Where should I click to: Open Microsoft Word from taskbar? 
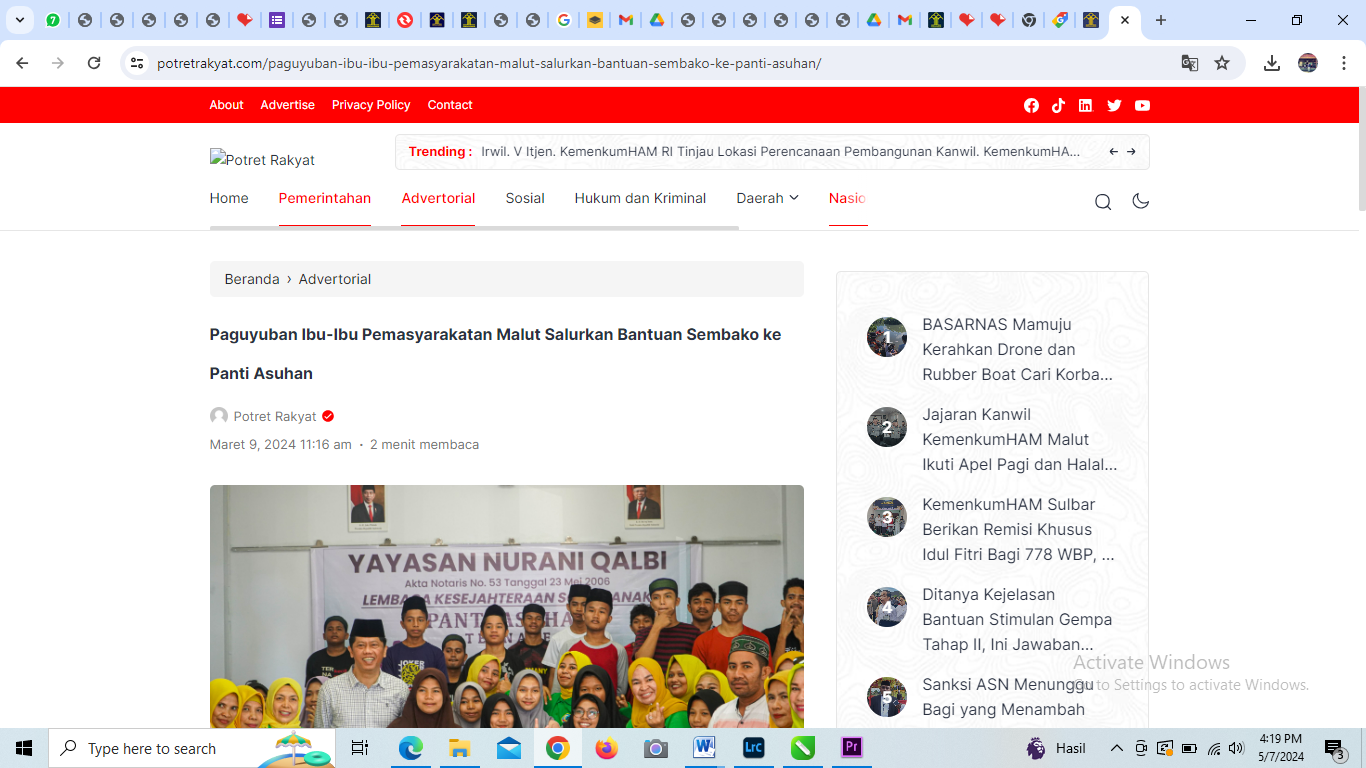click(704, 748)
